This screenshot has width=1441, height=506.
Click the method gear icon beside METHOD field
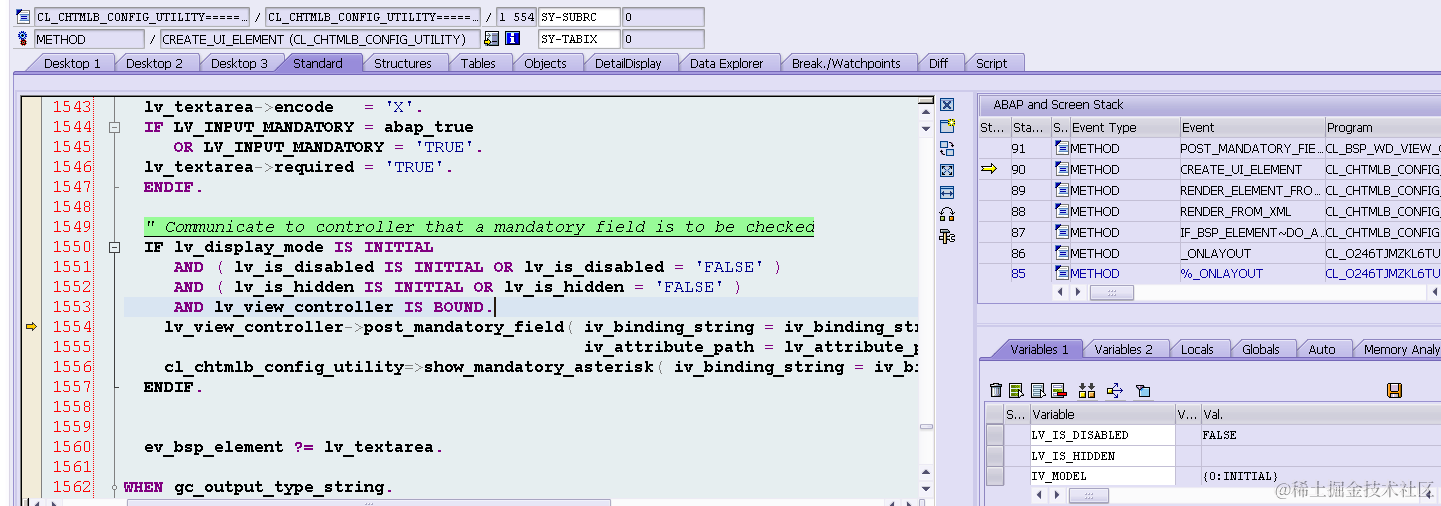pyautogui.click(x=23, y=39)
